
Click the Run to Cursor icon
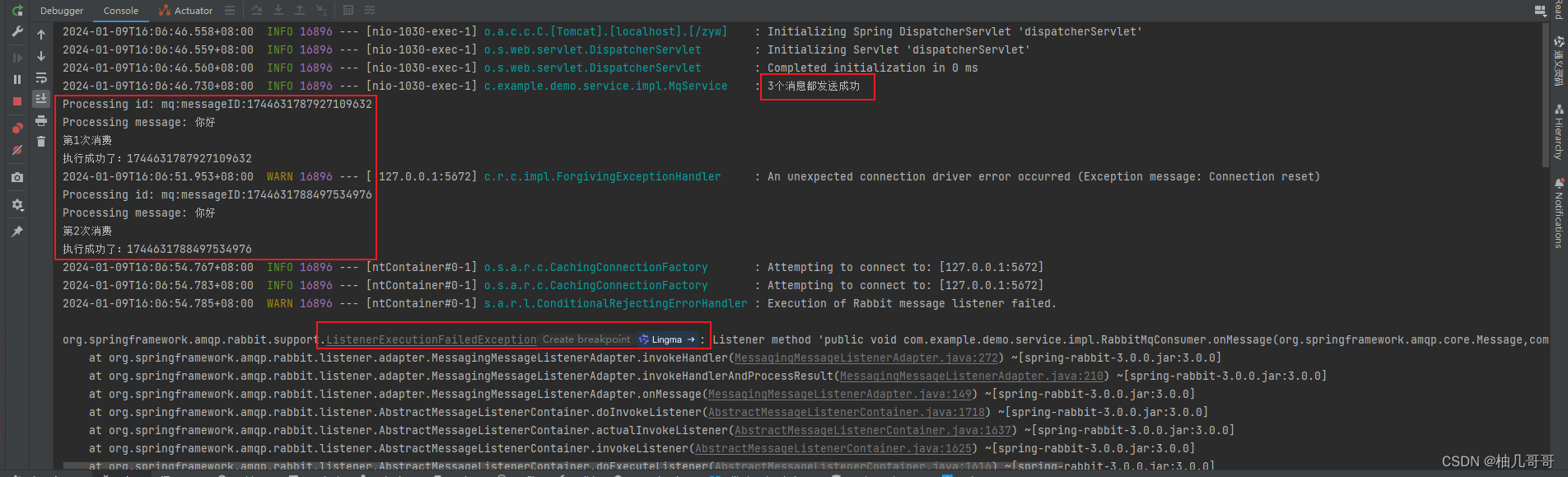coord(322,10)
